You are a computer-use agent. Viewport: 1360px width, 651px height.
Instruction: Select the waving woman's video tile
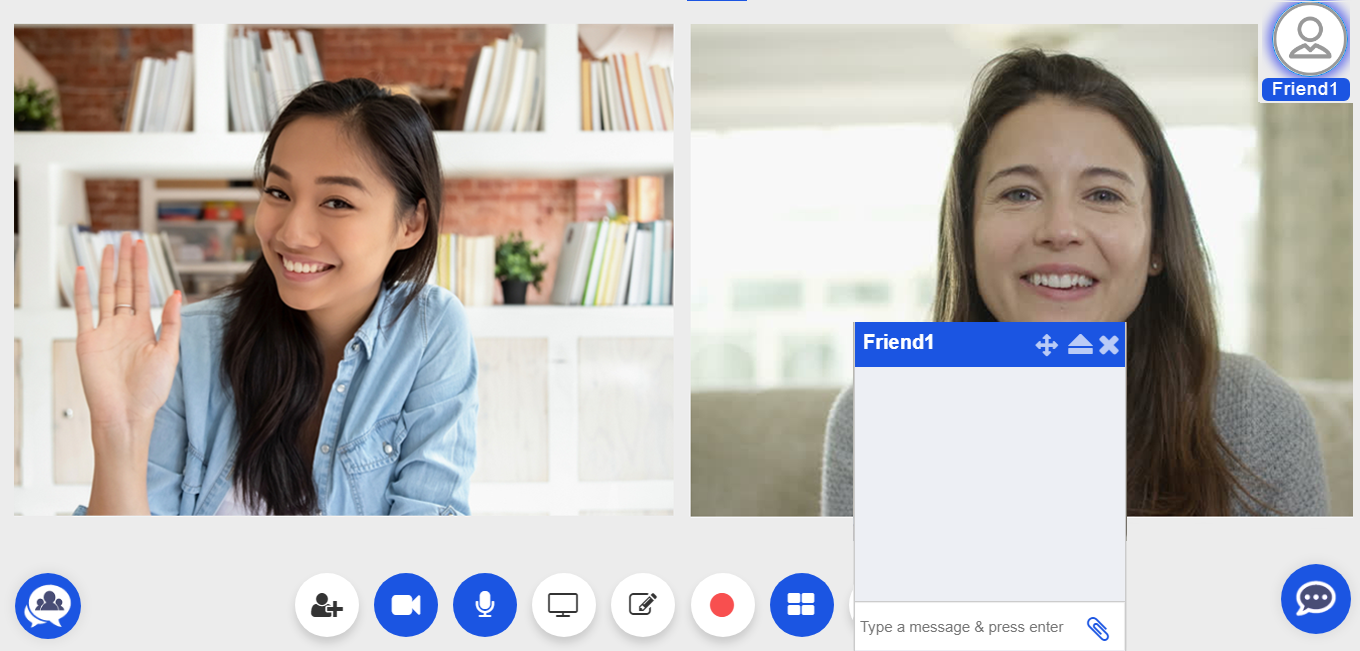click(x=343, y=270)
